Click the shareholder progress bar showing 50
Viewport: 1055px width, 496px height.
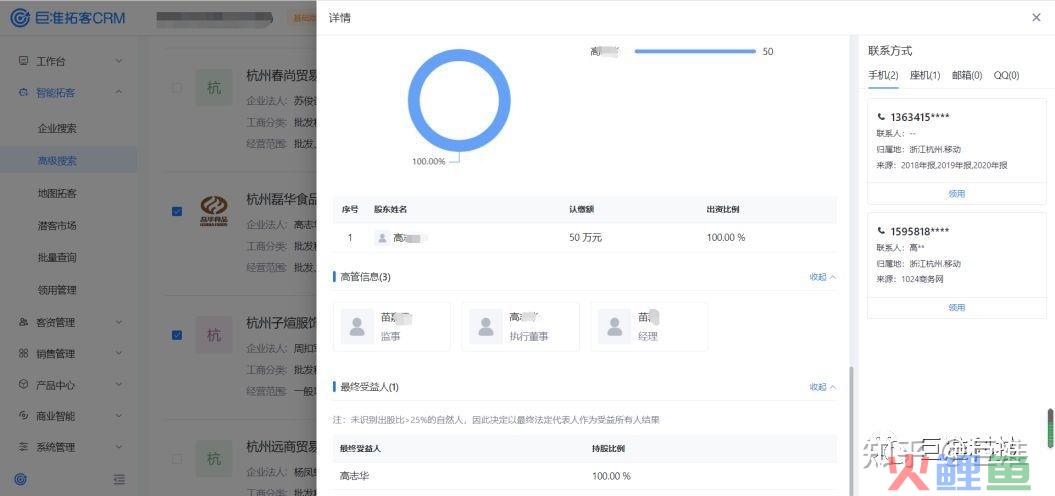tap(695, 51)
